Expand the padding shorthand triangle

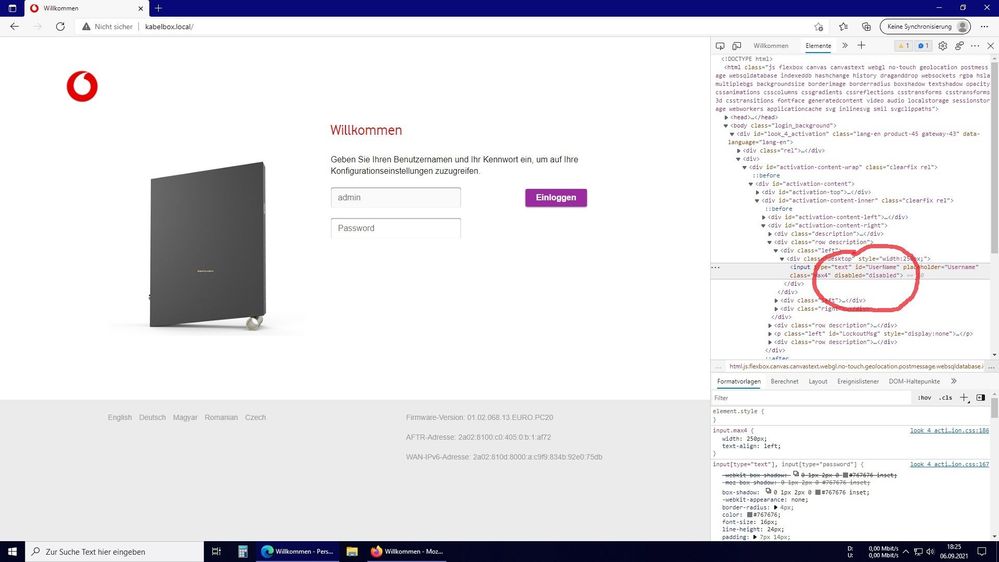click(755, 537)
